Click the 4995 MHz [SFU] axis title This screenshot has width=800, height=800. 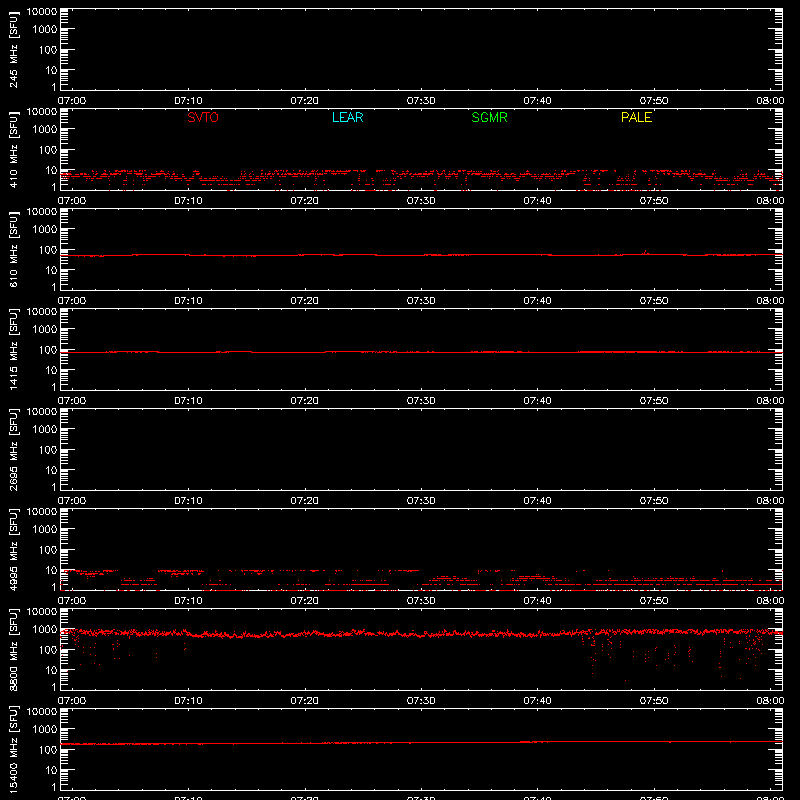pos(13,550)
